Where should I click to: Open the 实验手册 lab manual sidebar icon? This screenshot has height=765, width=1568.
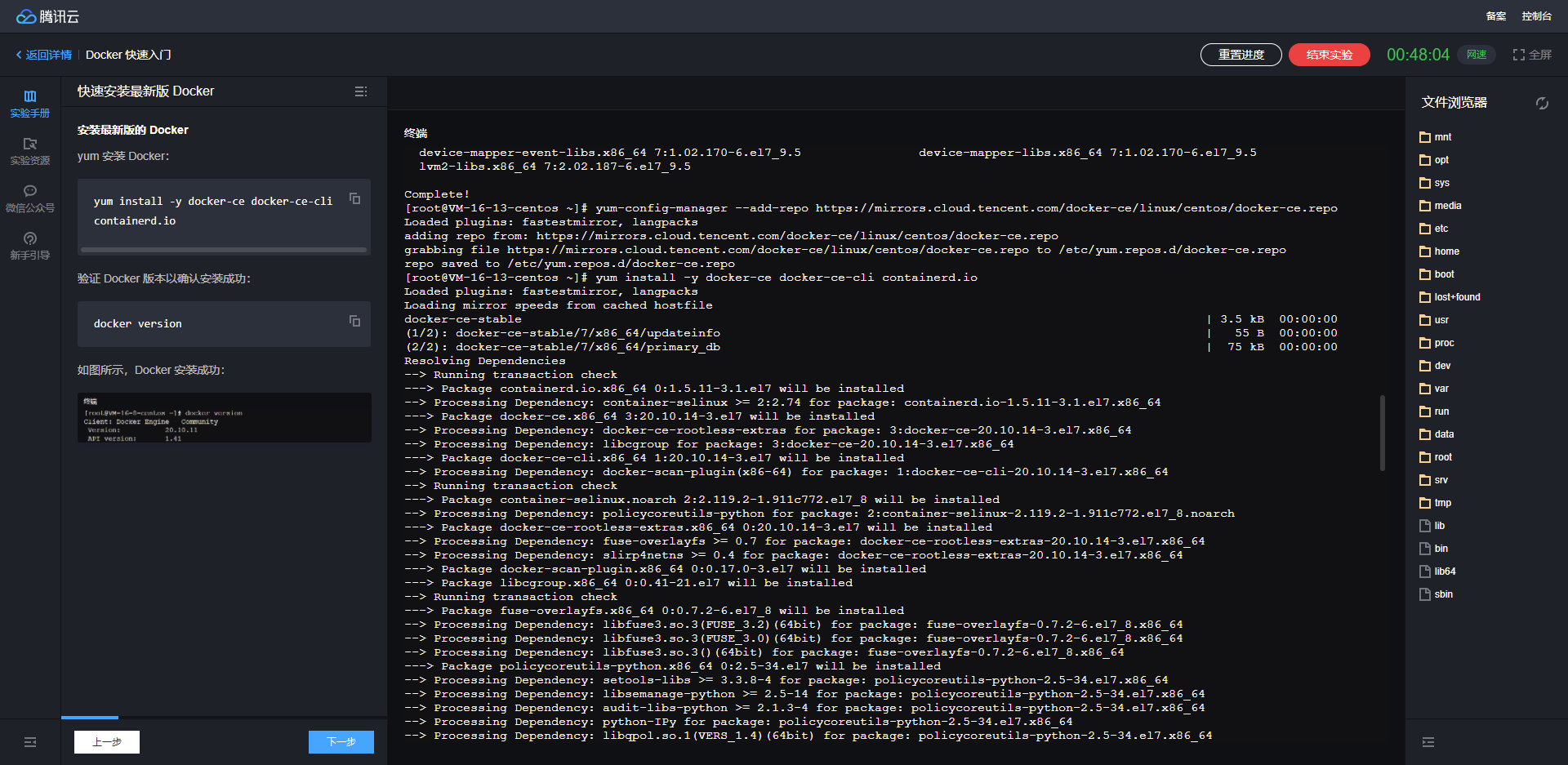pos(30,104)
